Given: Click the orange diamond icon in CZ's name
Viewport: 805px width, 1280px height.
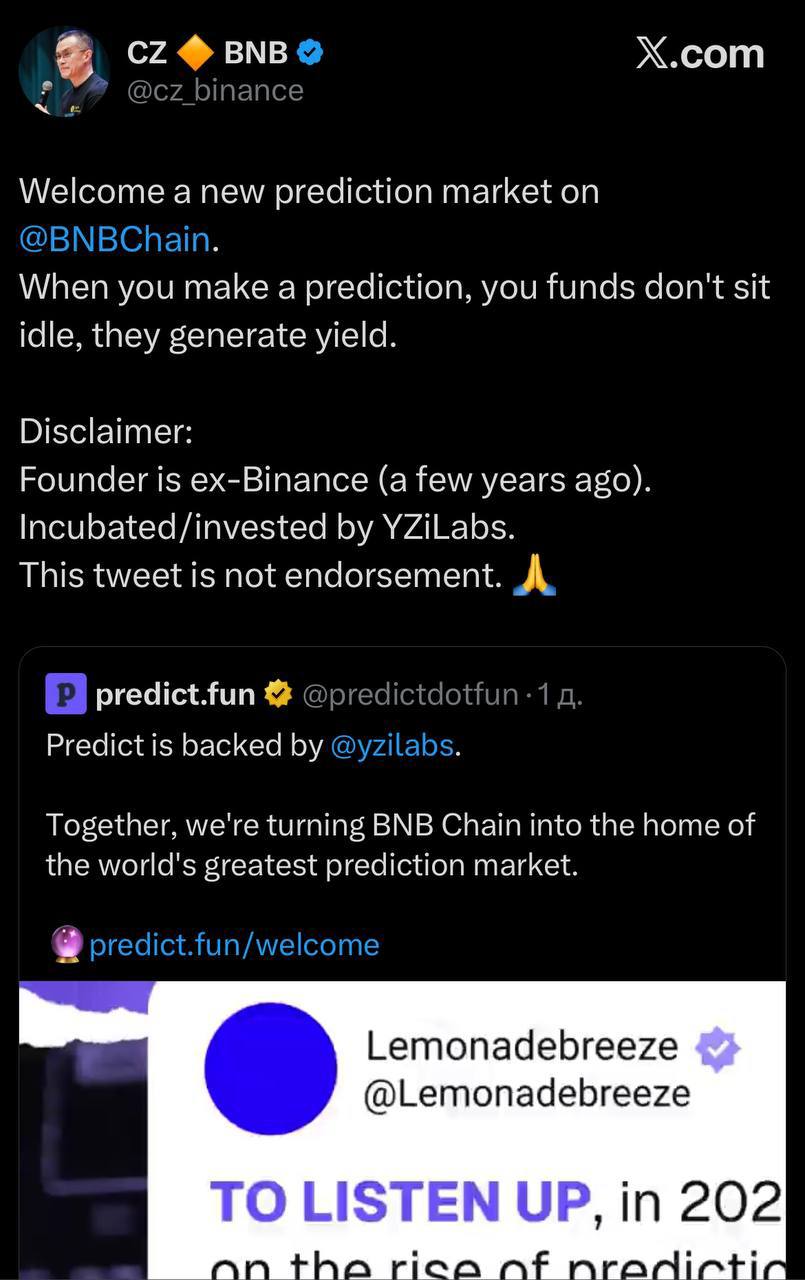Looking at the screenshot, I should (195, 52).
